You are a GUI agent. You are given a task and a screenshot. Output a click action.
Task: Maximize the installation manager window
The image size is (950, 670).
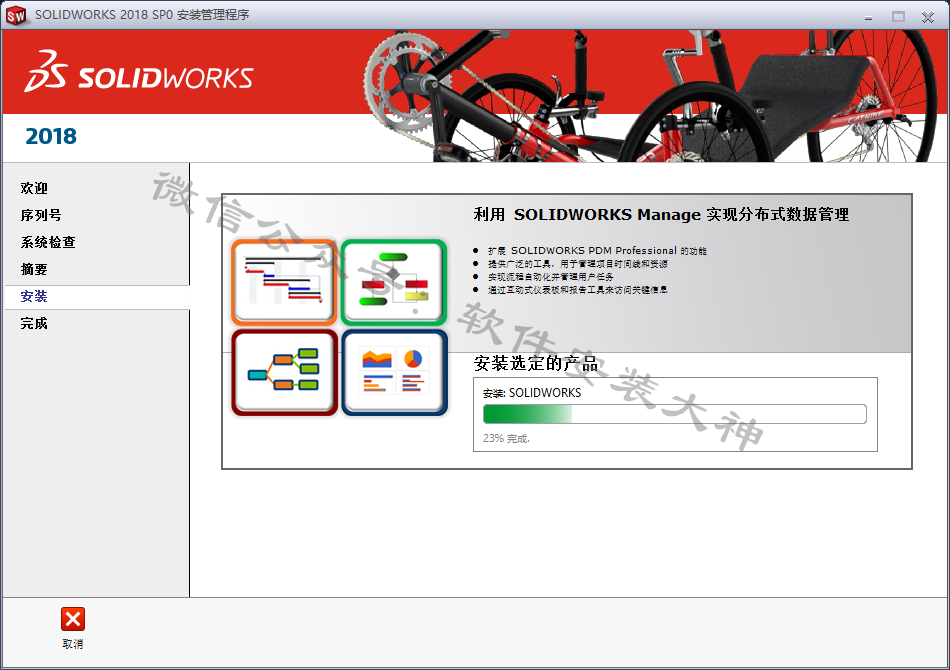(898, 17)
